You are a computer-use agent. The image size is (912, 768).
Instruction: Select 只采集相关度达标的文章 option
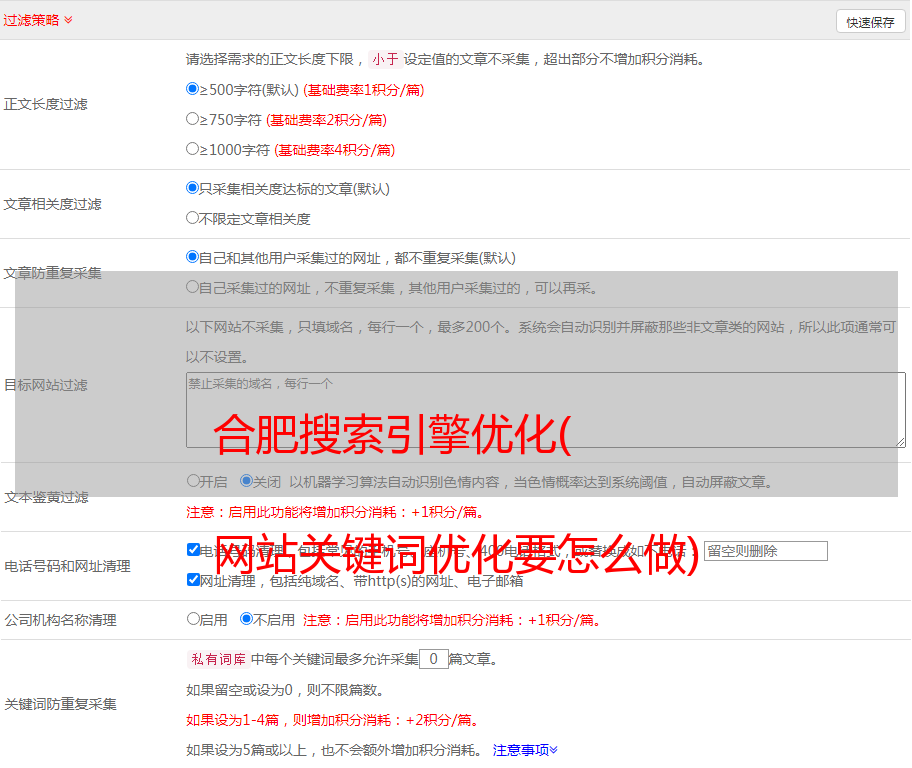tap(193, 188)
